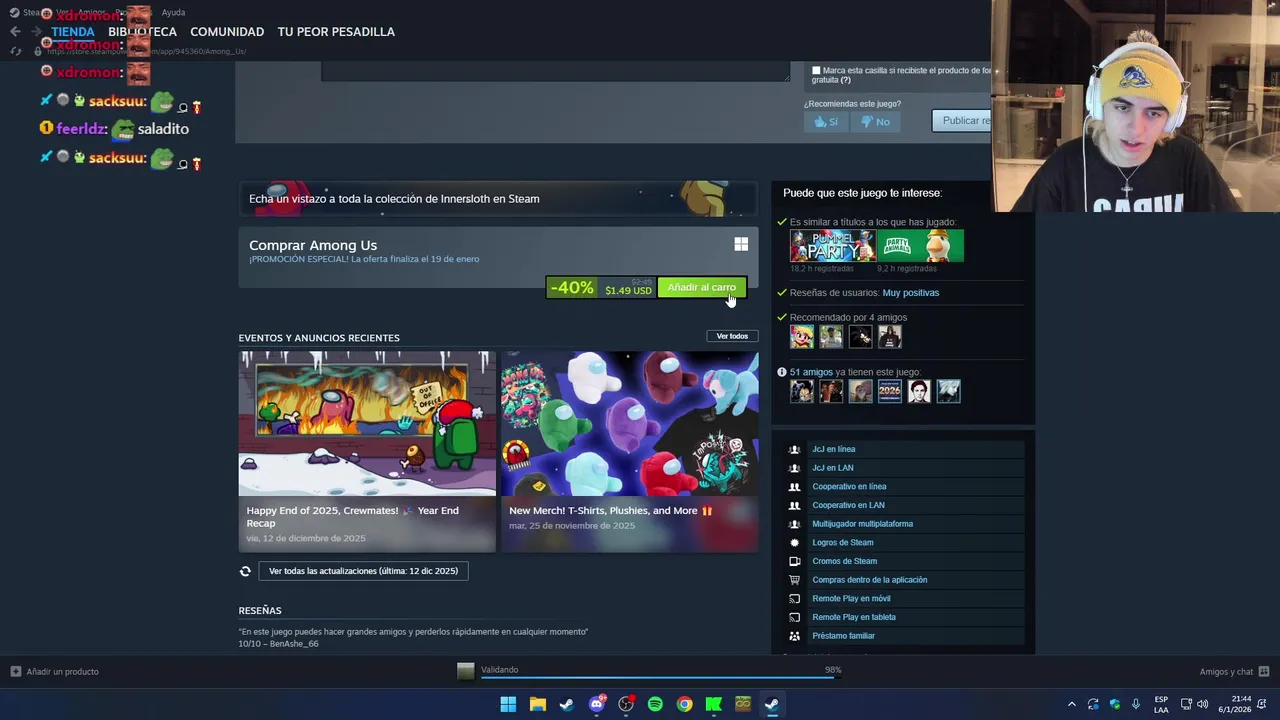Click the shopping cart icon by Compras
This screenshot has height=720, width=1280.
pos(795,580)
